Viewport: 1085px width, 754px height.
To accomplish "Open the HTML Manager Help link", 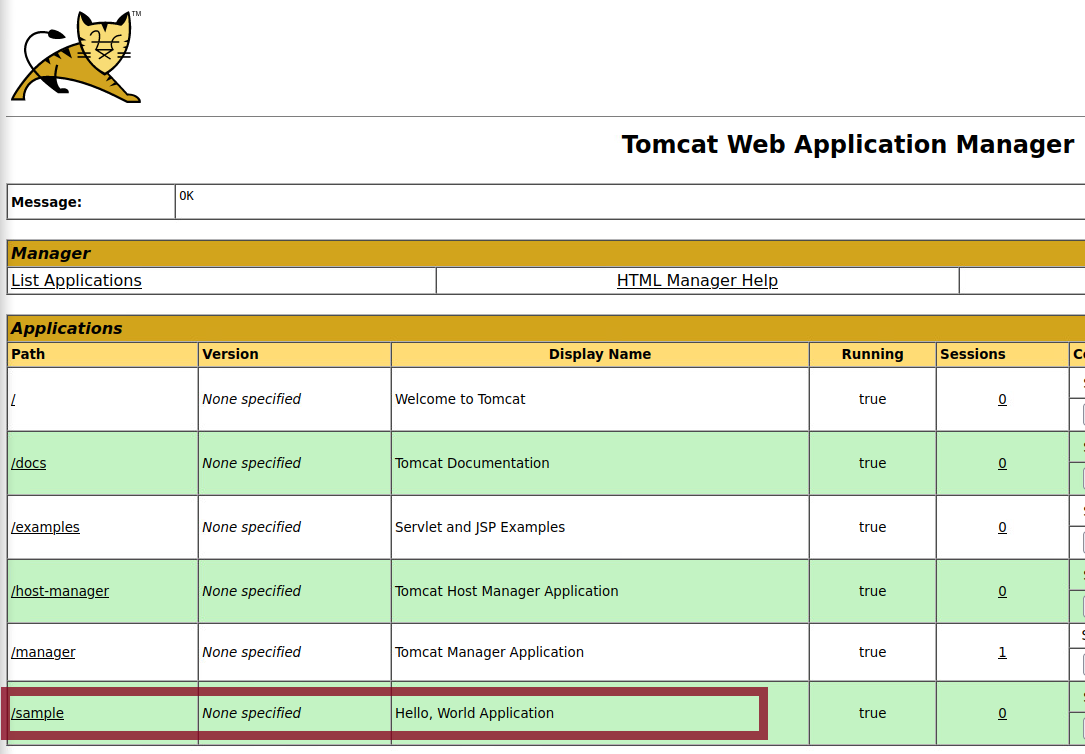I will [x=697, y=280].
